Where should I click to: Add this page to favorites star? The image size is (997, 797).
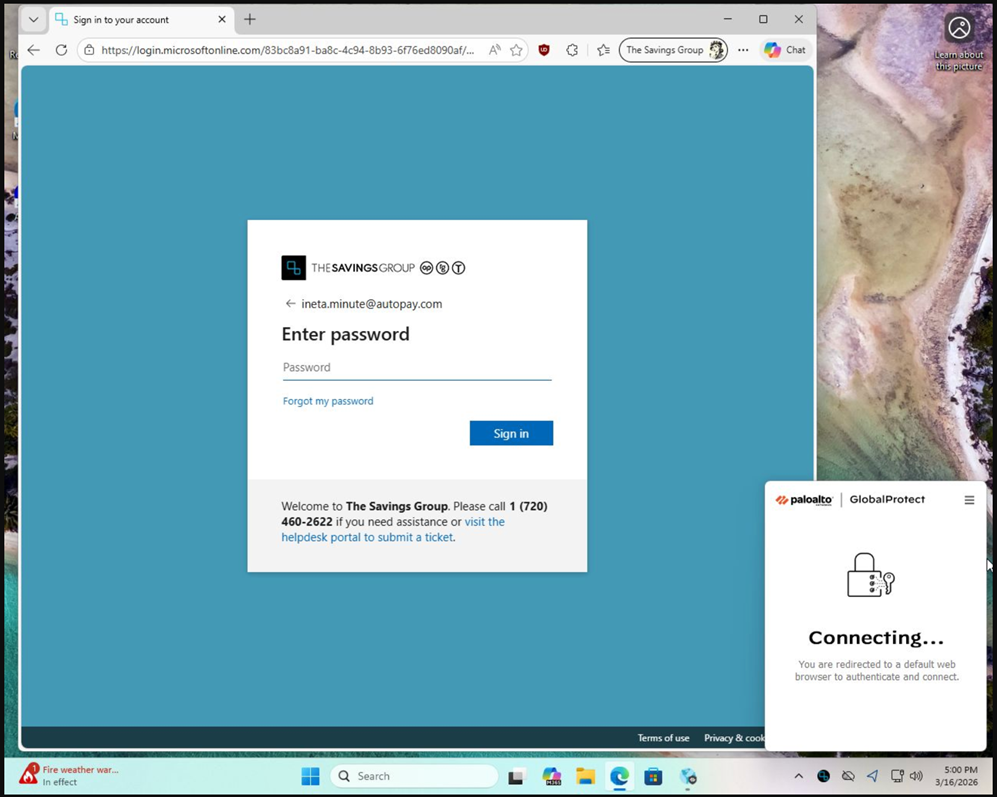point(516,50)
